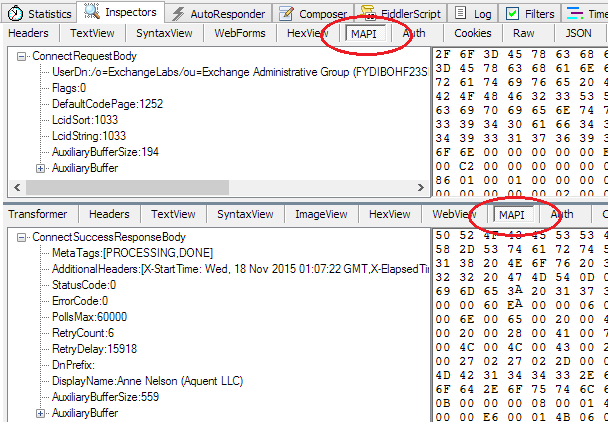
Task: Click the FiddlerScript scroll icon
Action: tap(368, 13)
